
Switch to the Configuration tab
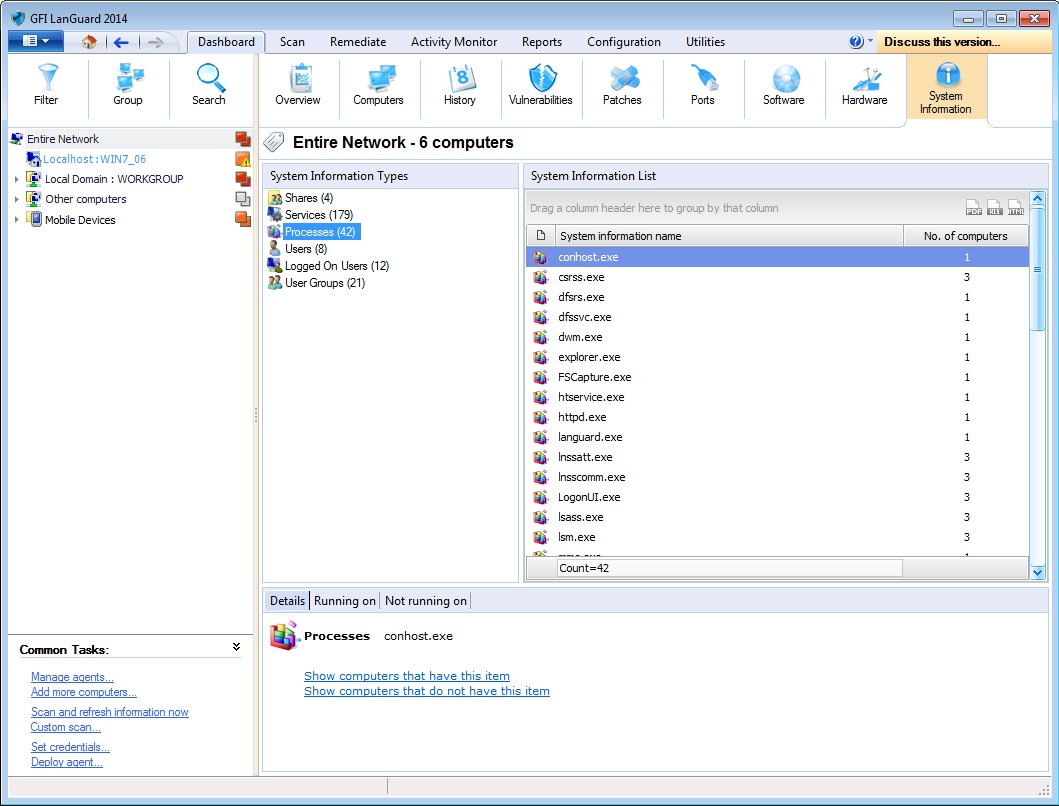pyautogui.click(x=624, y=42)
